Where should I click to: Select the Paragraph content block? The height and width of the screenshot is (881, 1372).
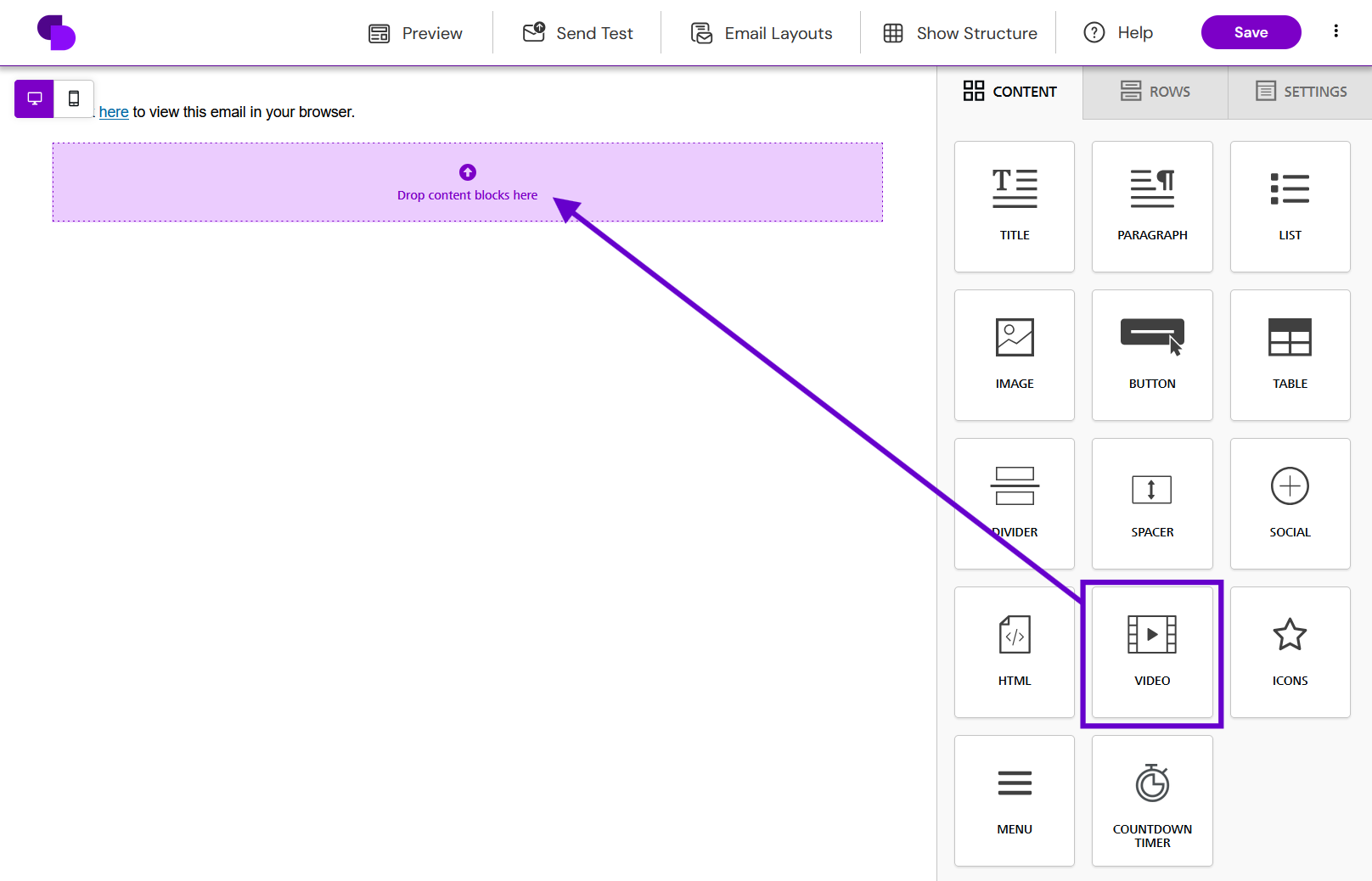tap(1152, 206)
